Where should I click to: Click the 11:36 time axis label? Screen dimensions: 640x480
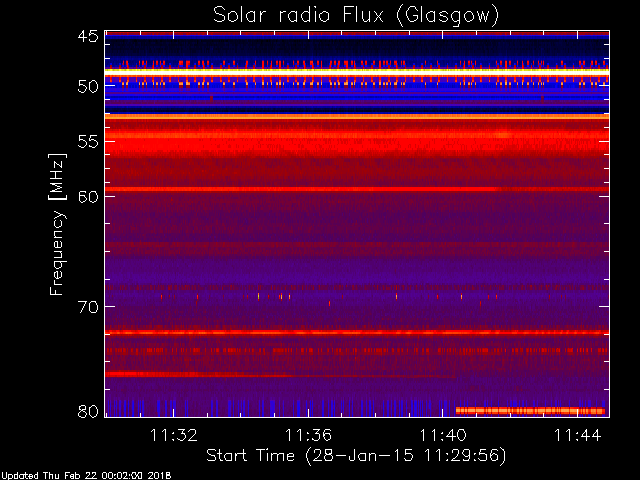(308, 435)
